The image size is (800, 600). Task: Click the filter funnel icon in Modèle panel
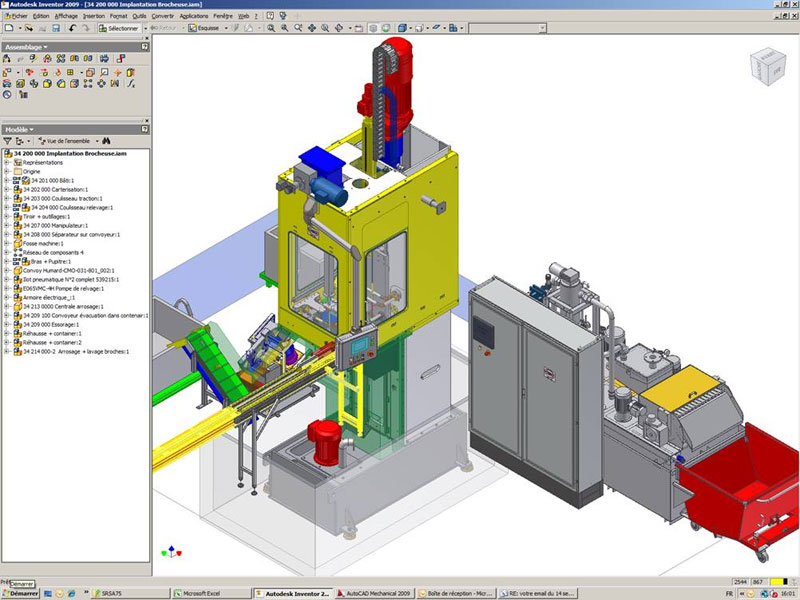coord(8,142)
